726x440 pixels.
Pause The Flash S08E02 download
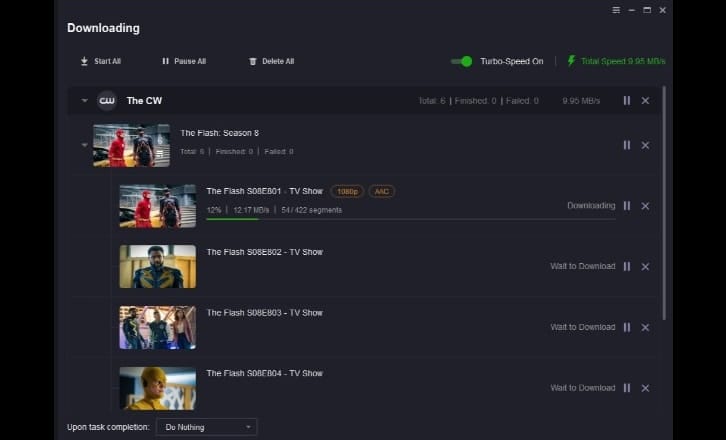[626, 266]
